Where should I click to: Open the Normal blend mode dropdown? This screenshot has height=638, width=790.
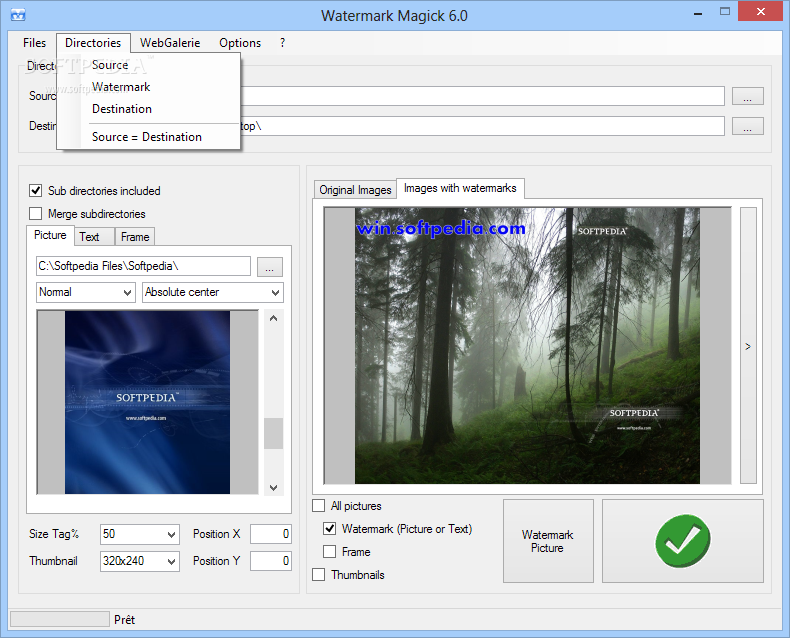point(86,292)
